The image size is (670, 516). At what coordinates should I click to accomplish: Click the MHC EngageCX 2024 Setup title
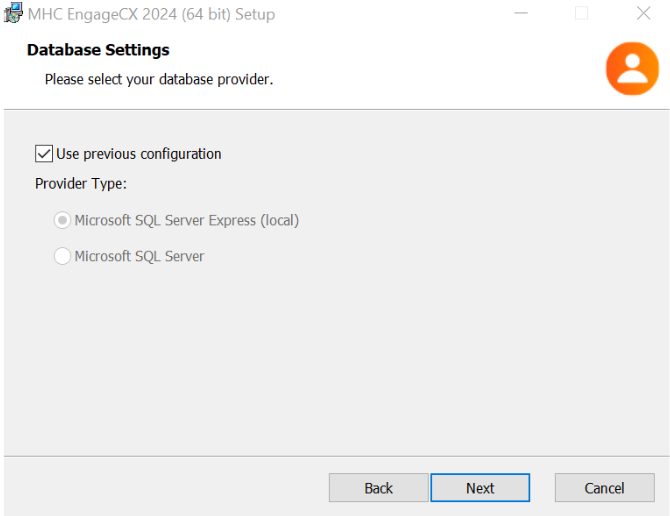click(151, 14)
